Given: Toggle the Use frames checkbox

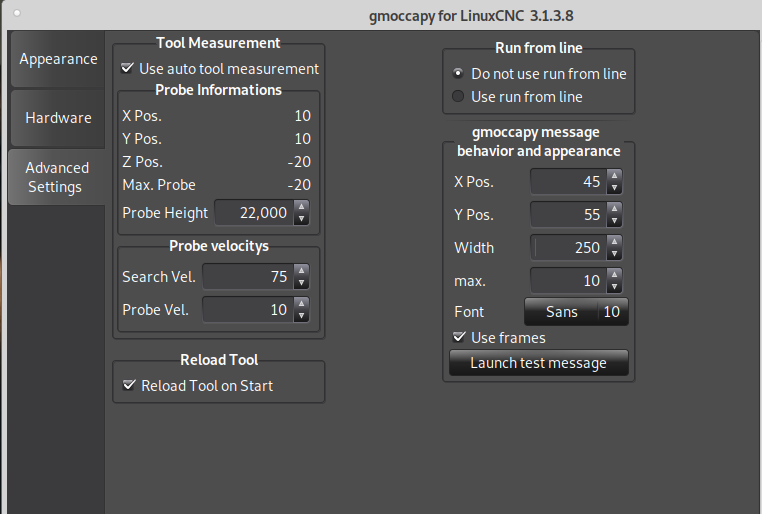Looking at the screenshot, I should [459, 337].
